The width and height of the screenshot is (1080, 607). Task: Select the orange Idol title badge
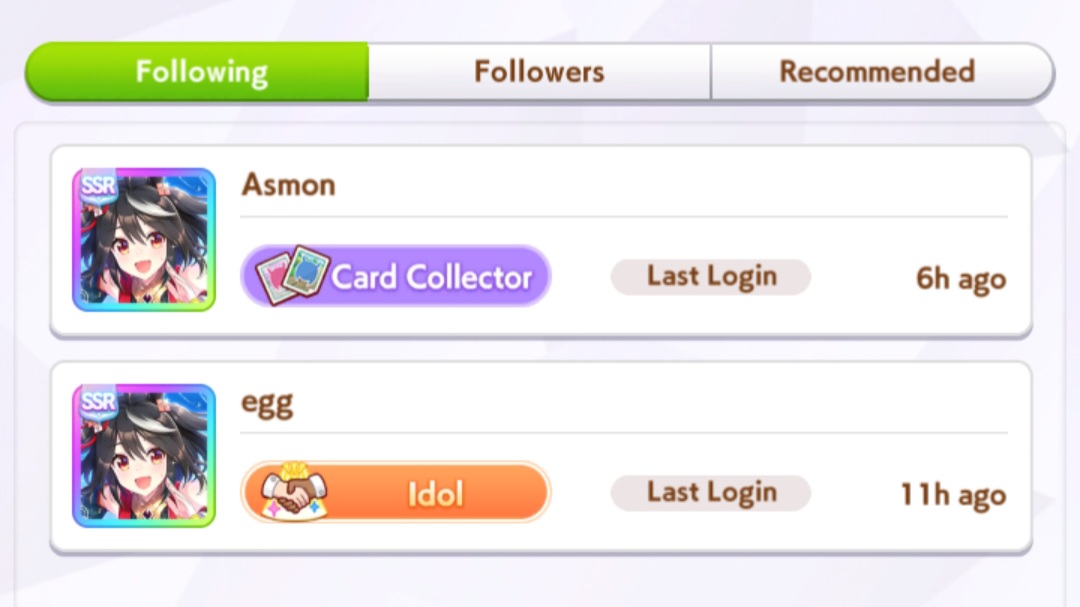395,492
